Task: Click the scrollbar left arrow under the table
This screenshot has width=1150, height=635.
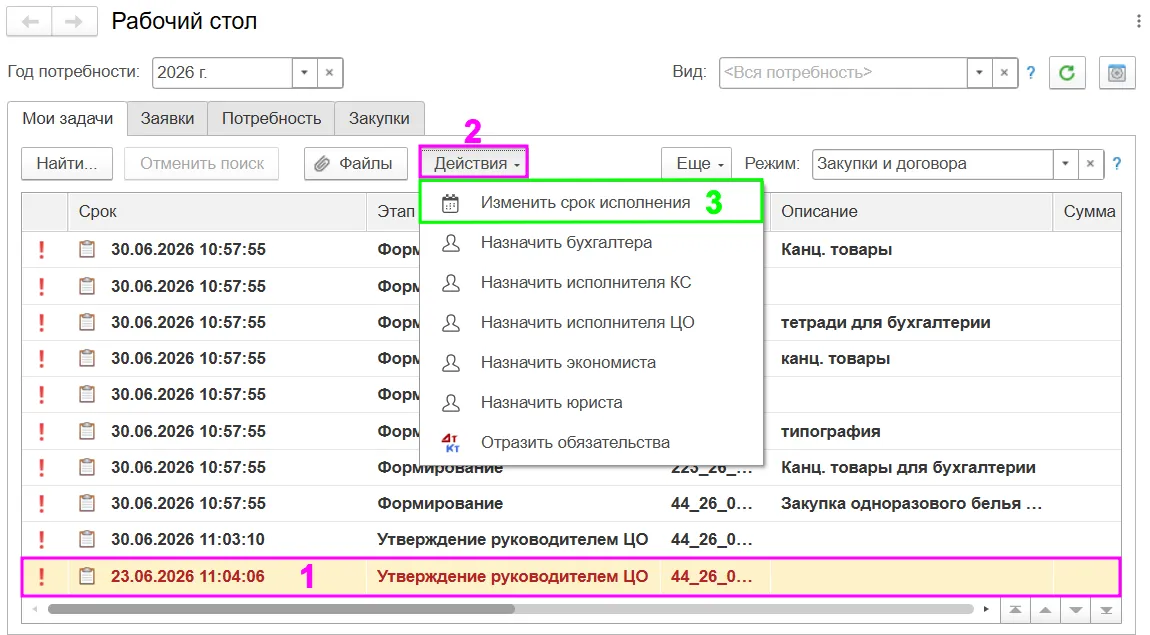Action: pos(34,609)
